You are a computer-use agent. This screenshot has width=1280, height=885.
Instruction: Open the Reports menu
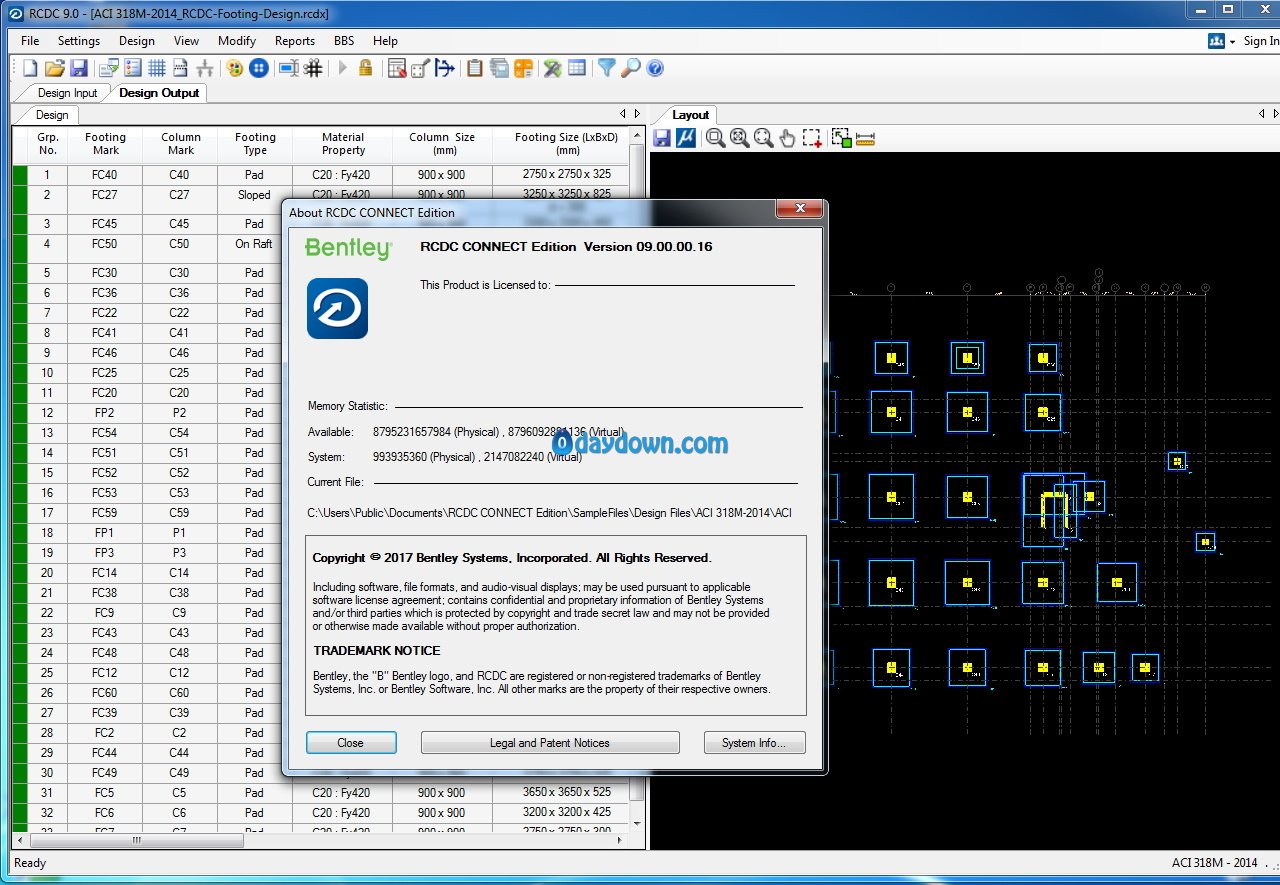pyautogui.click(x=295, y=41)
